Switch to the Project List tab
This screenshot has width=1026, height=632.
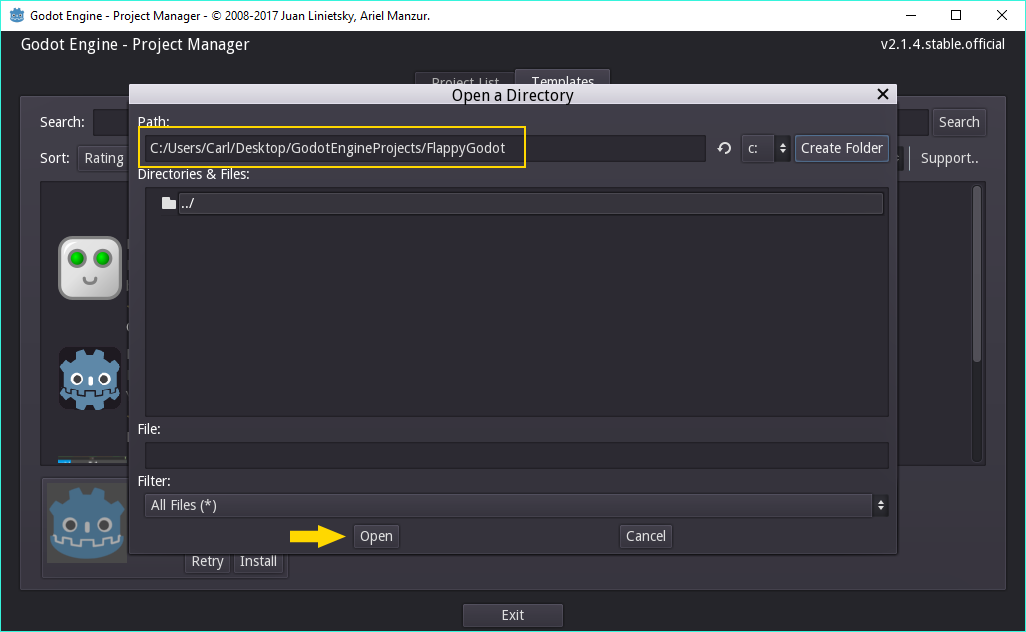pyautogui.click(x=465, y=81)
